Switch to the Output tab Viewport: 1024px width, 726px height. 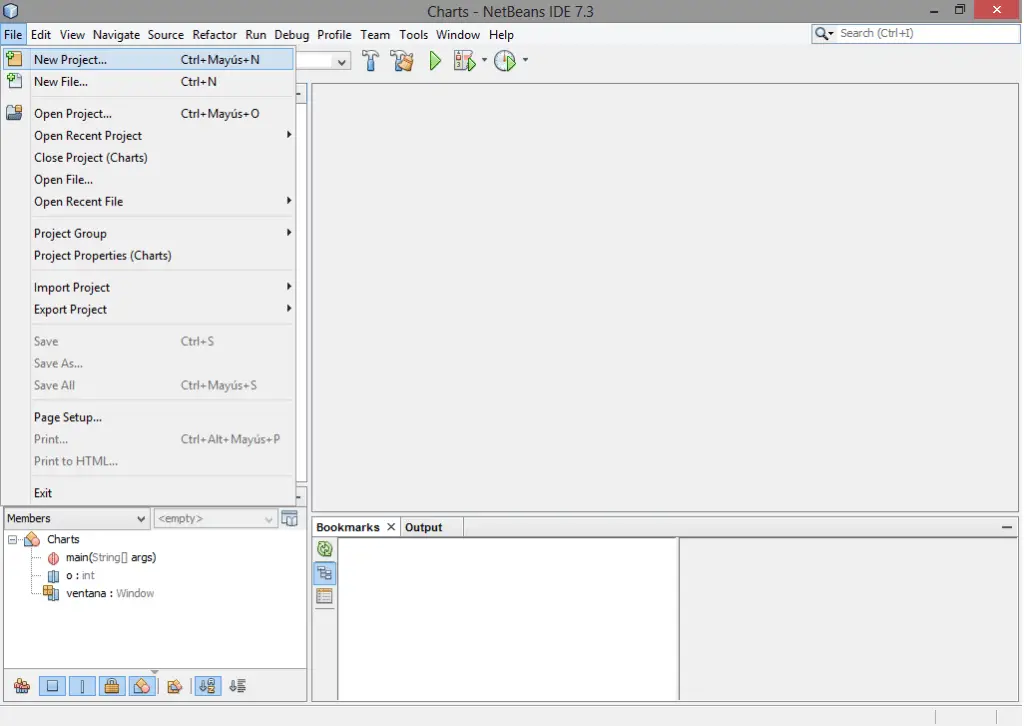[x=427, y=526]
